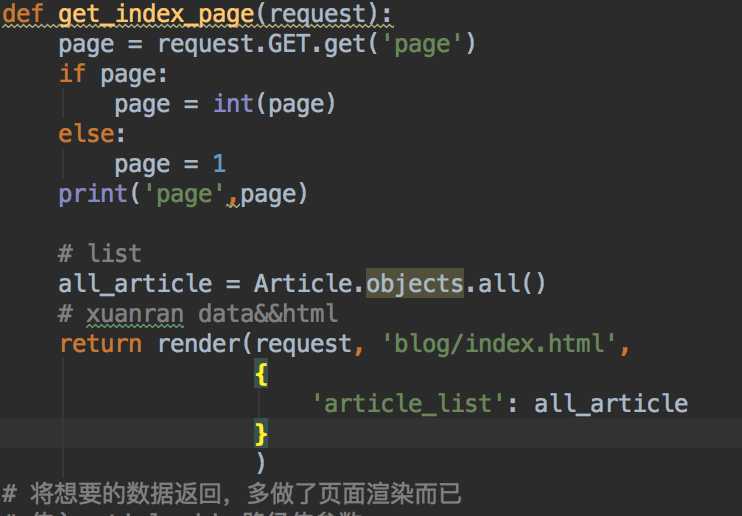742x516 pixels.
Task: Click 'article_list' dictionary key
Action: click(x=408, y=403)
